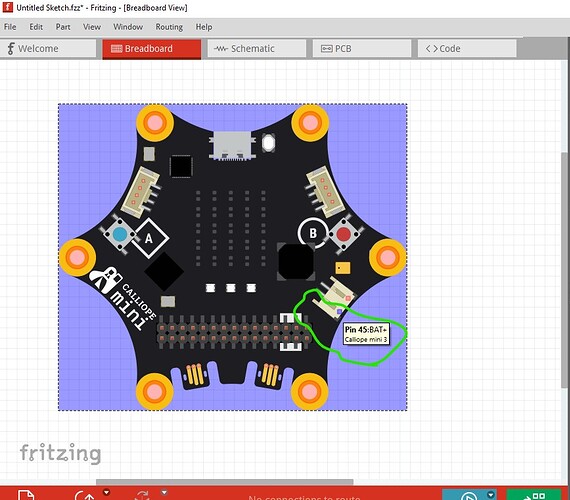This screenshot has height=500, width=570.
Task: Click the Rotate icon in bottom toolbar
Action: 85,496
